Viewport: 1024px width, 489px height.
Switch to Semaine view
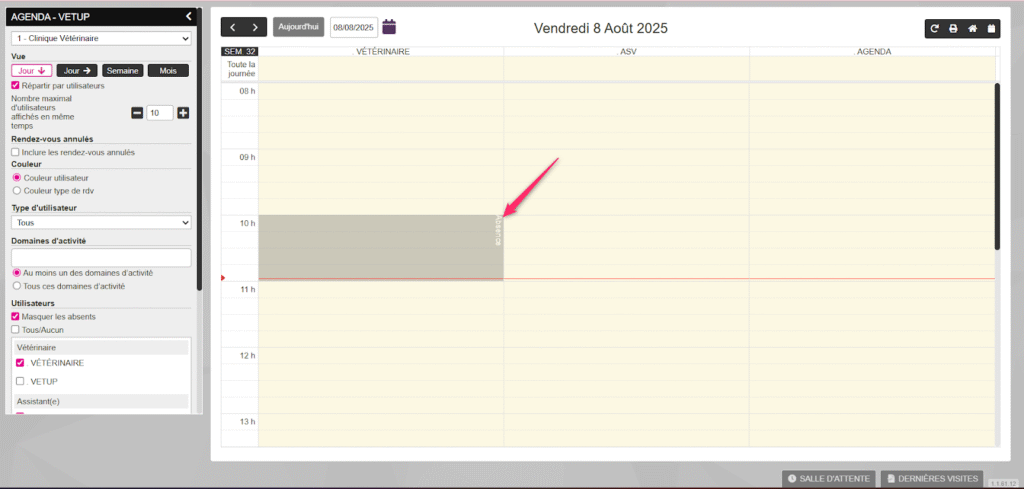click(122, 71)
